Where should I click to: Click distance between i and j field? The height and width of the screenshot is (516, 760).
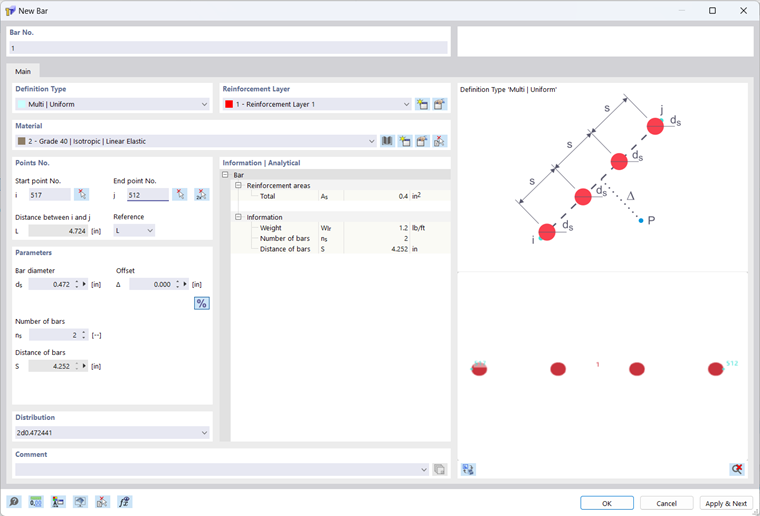pos(58,231)
